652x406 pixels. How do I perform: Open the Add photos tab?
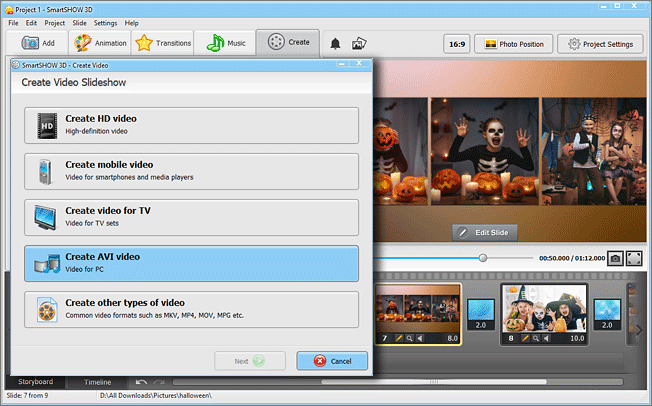[37, 43]
